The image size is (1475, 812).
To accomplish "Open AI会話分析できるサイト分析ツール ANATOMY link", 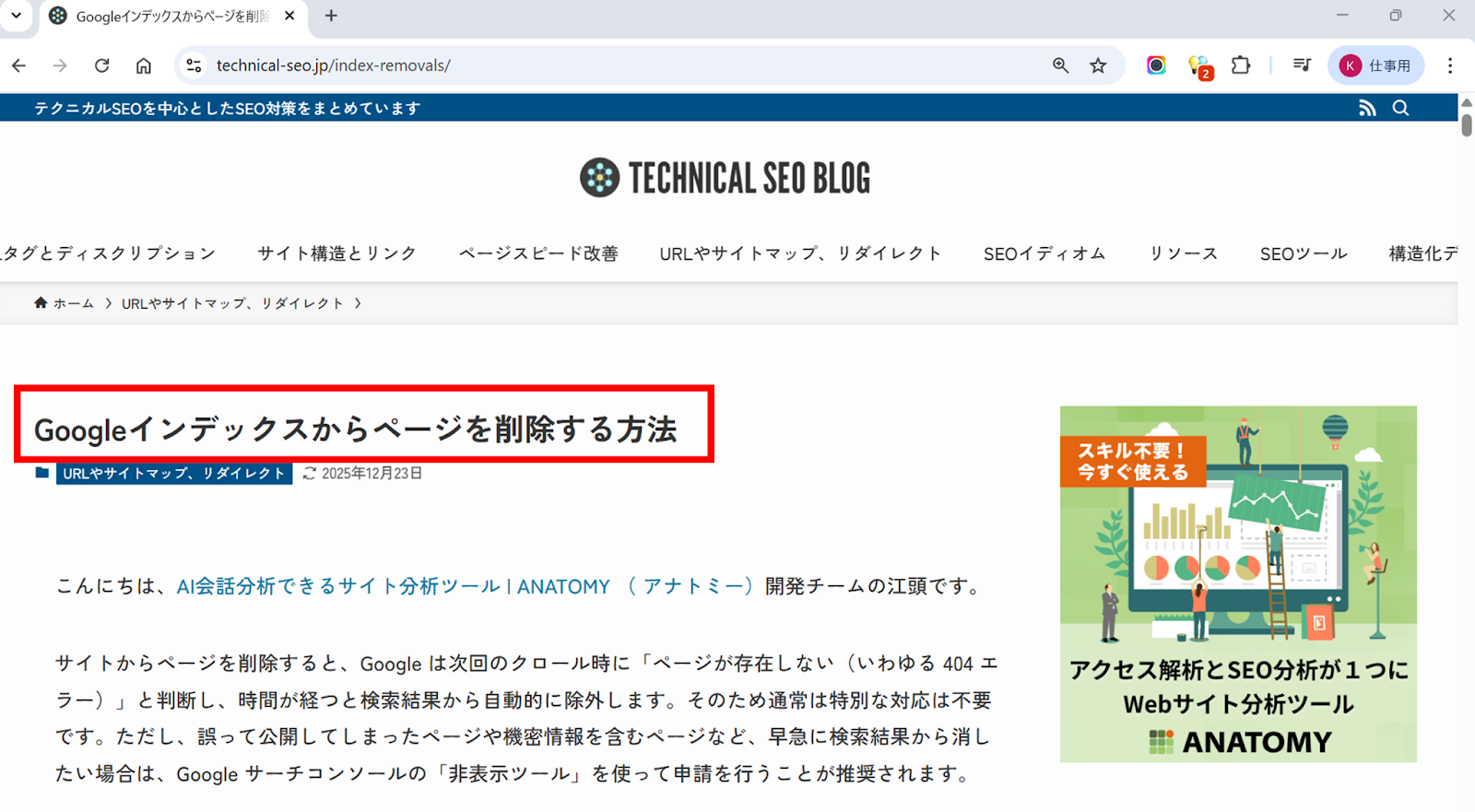I will coord(465,586).
